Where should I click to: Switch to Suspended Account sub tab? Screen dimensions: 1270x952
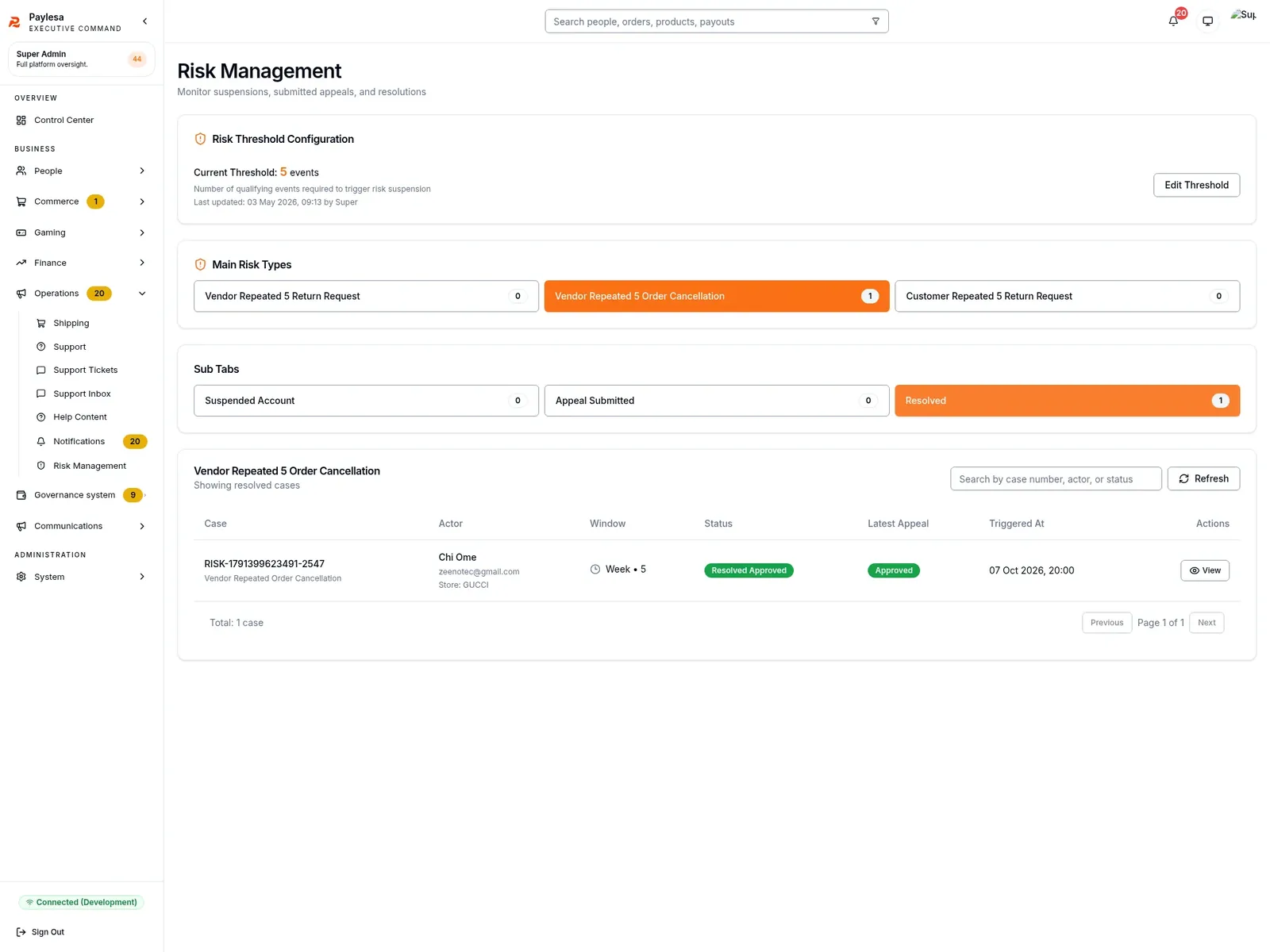[366, 401]
